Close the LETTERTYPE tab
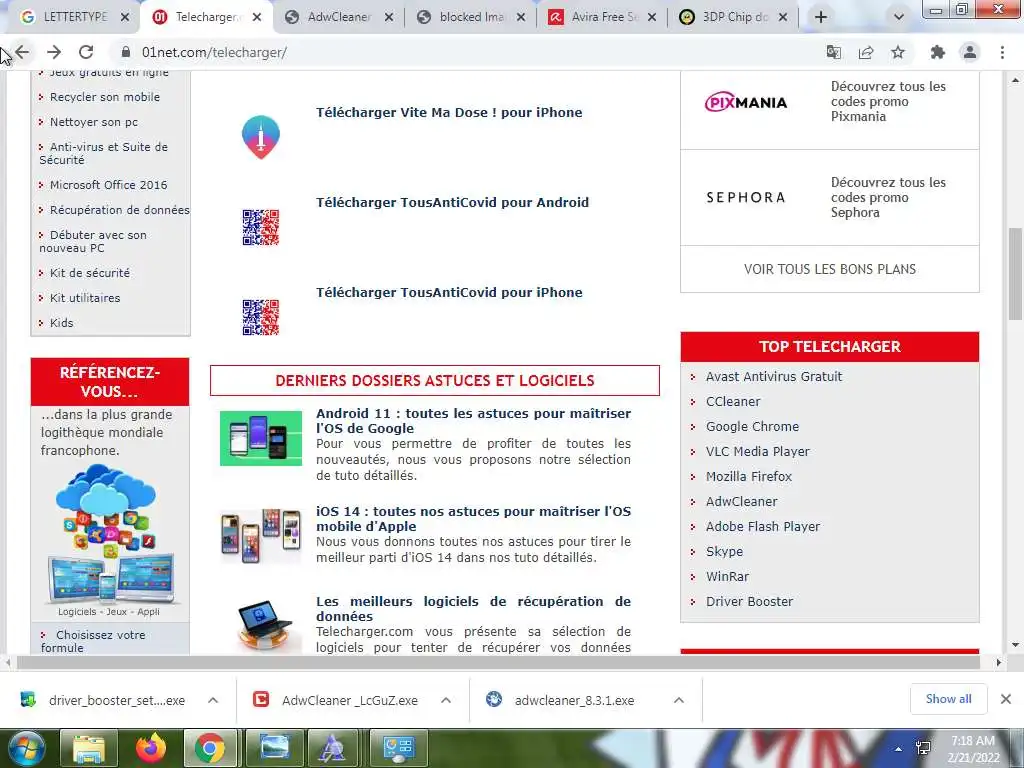Viewport: 1024px width, 768px height. pyautogui.click(x=125, y=18)
